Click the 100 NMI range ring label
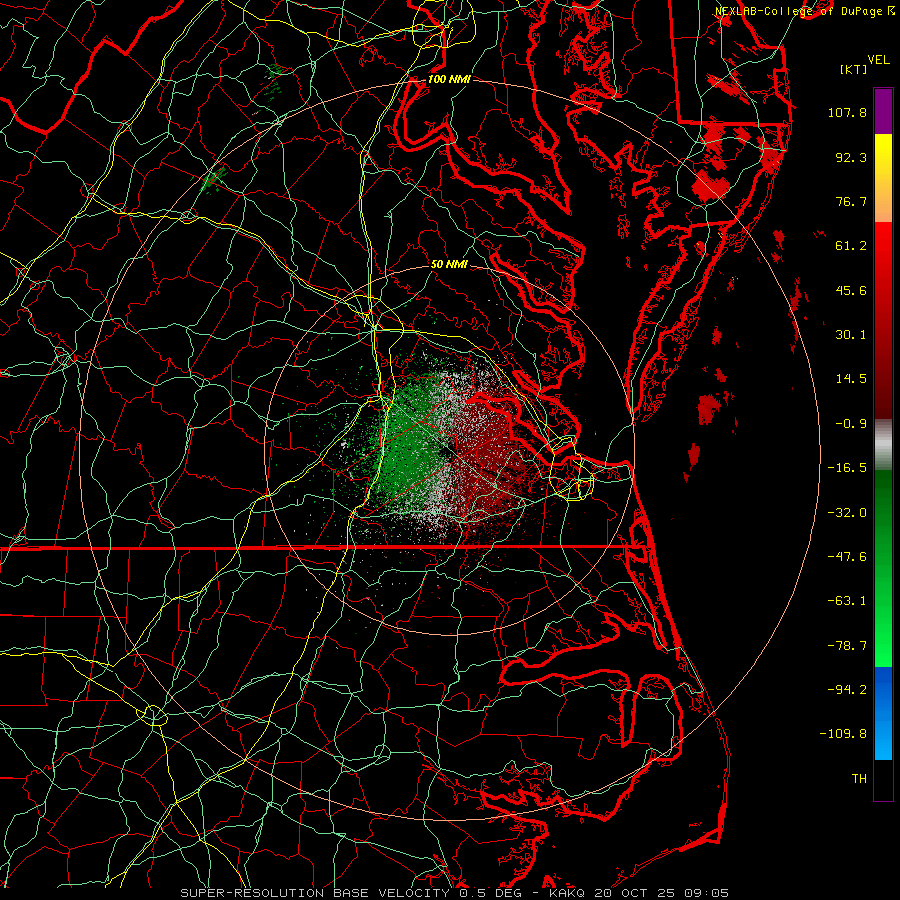 [449, 79]
